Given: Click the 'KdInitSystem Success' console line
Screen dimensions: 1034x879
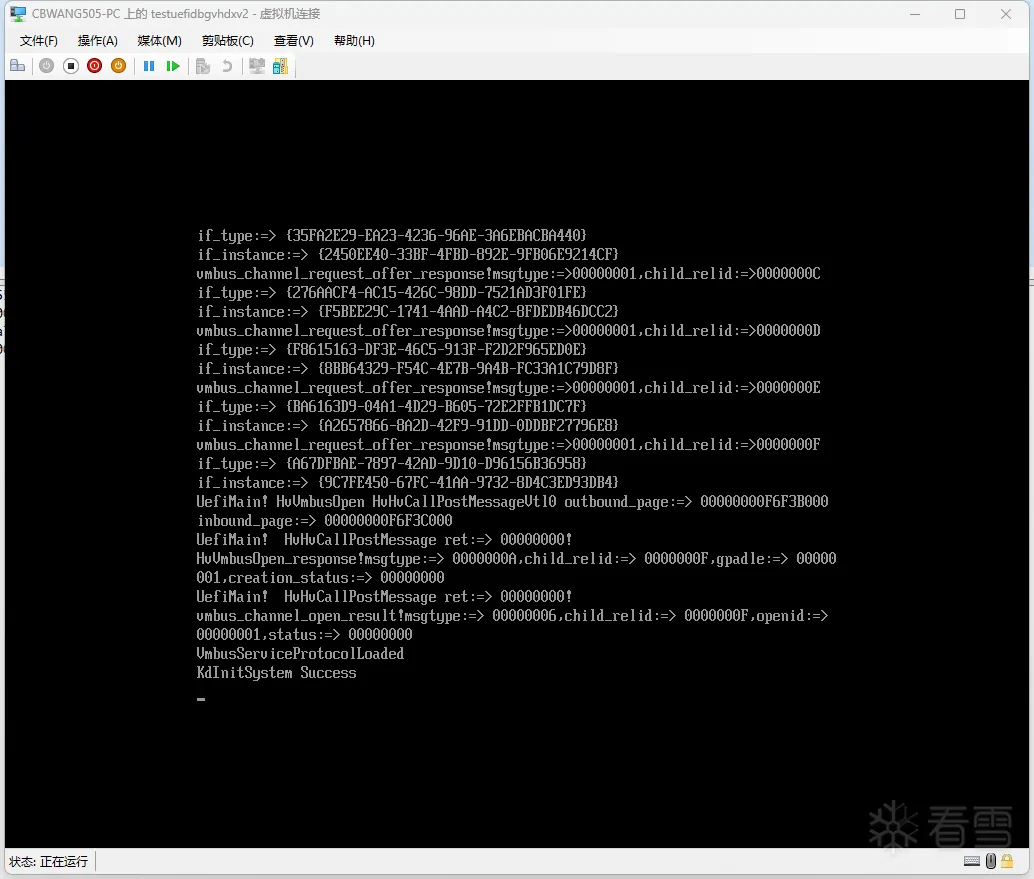Looking at the screenshot, I should (276, 673).
